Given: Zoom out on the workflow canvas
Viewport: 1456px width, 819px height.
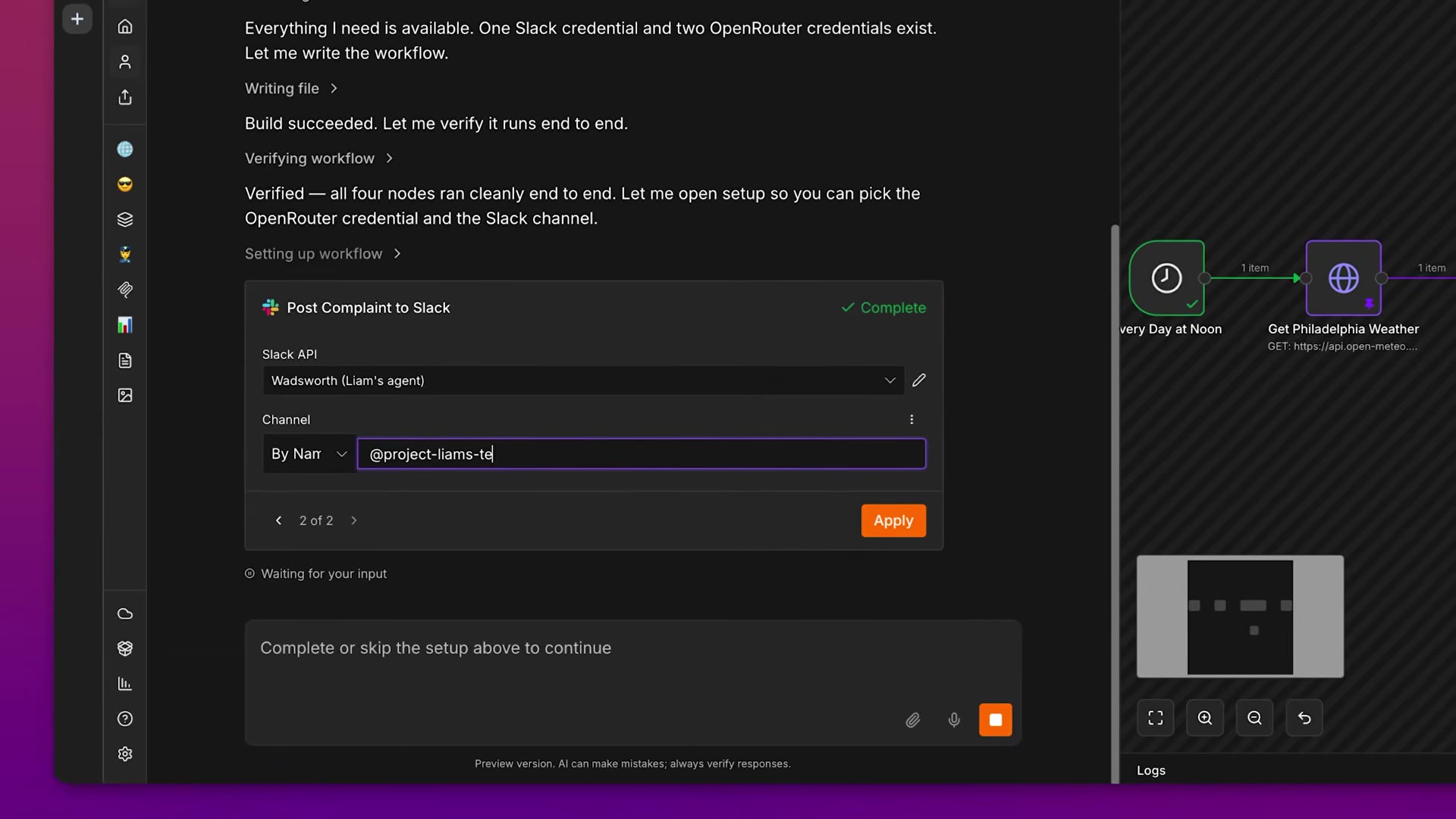Looking at the screenshot, I should 1255,717.
